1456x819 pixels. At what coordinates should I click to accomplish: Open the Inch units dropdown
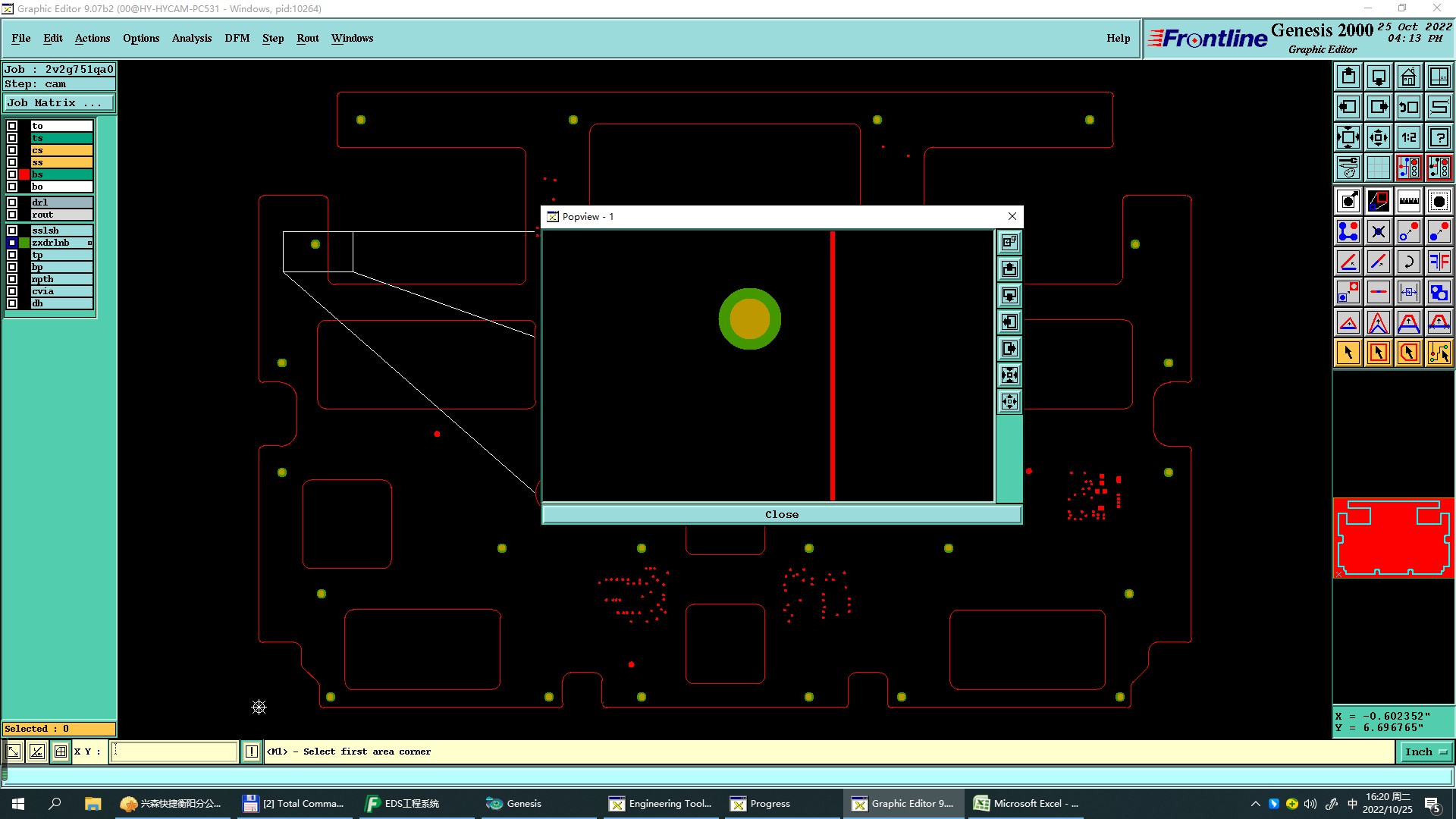[1425, 752]
